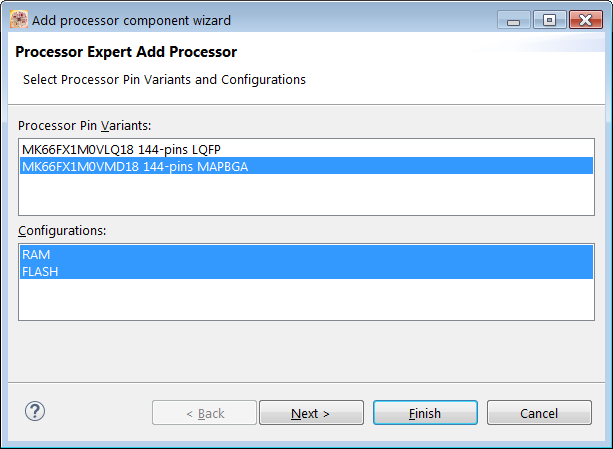Click the "Select Processor Pin Variants" description text
613x449 pixels.
tap(164, 79)
